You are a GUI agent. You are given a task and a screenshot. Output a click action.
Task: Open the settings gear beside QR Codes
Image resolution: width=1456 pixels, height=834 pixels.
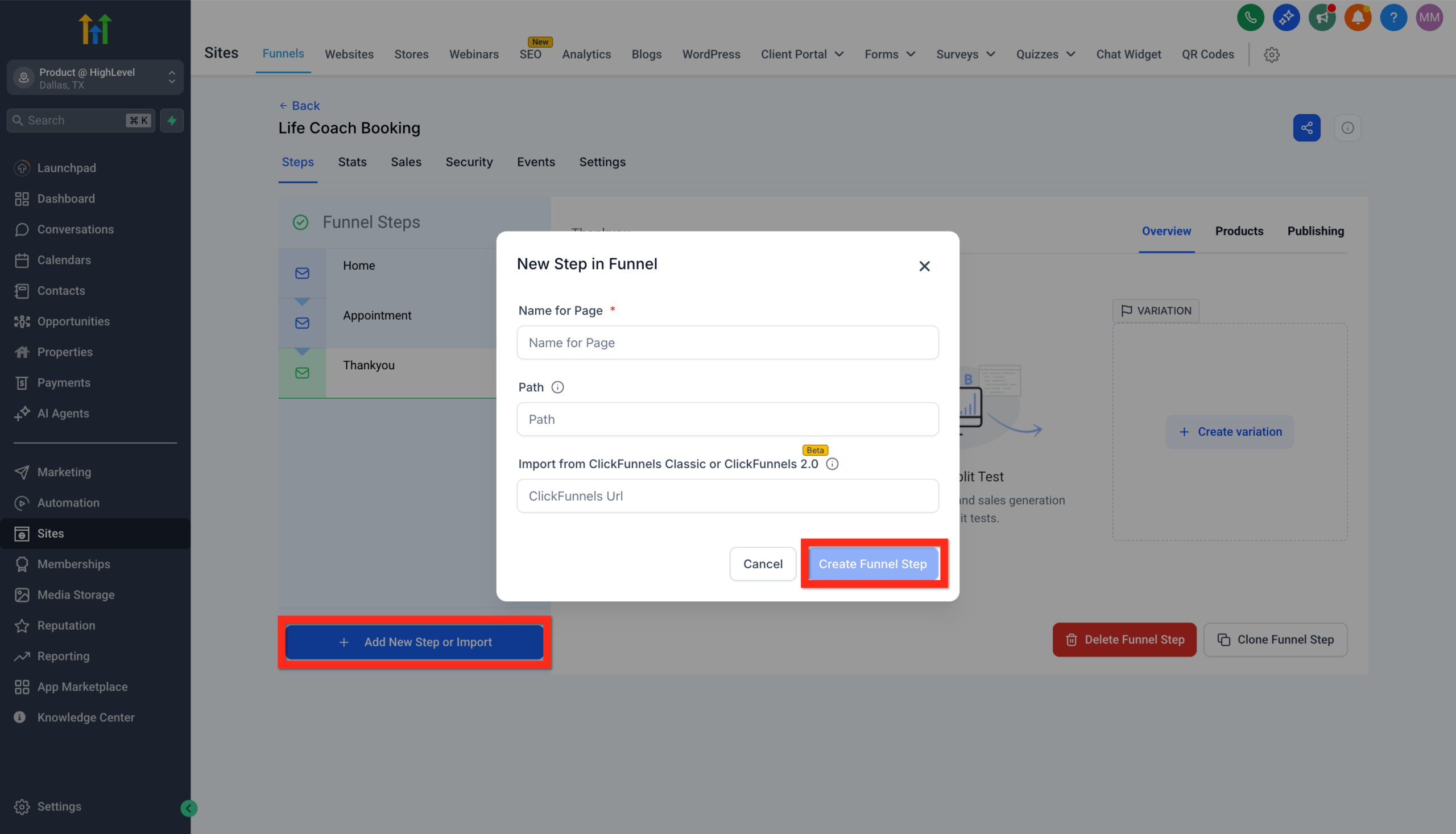1271,55
